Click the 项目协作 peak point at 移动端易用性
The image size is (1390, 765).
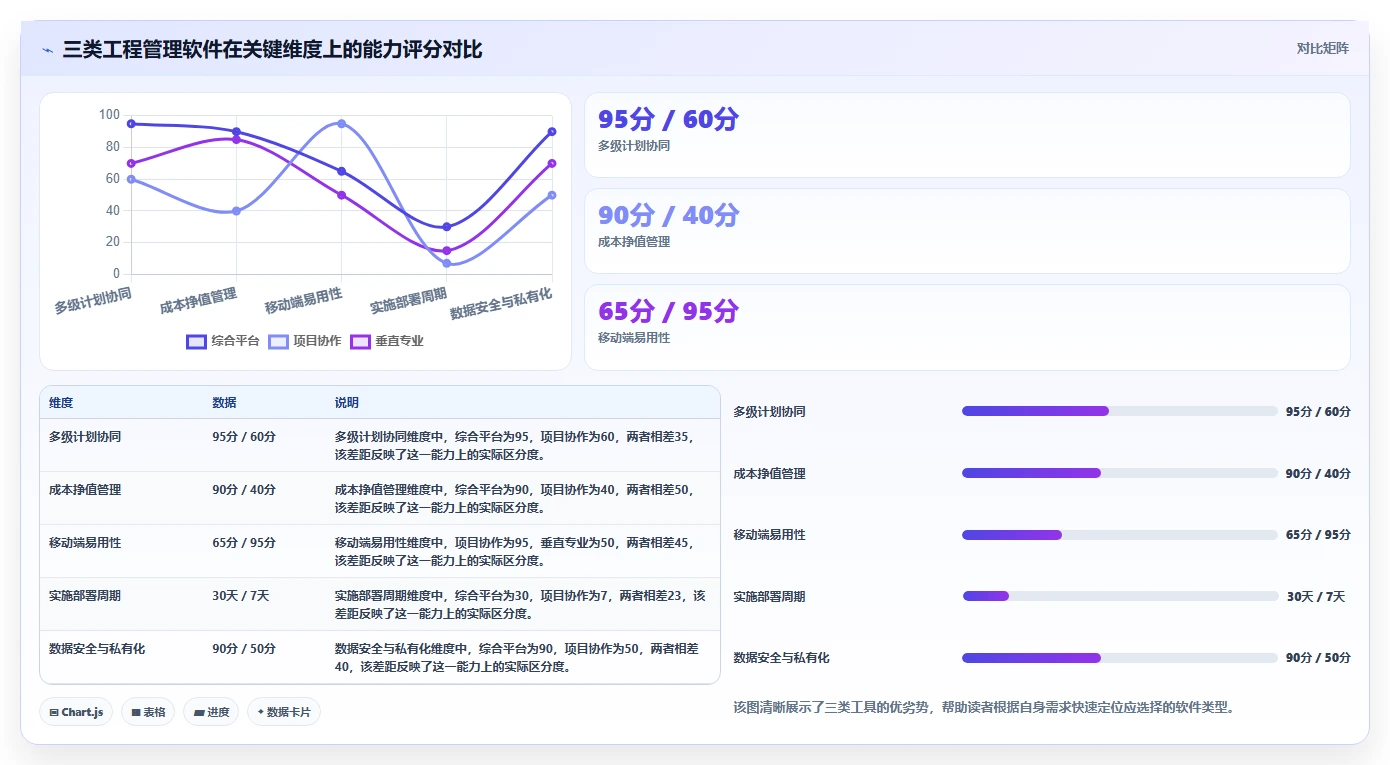pos(341,124)
